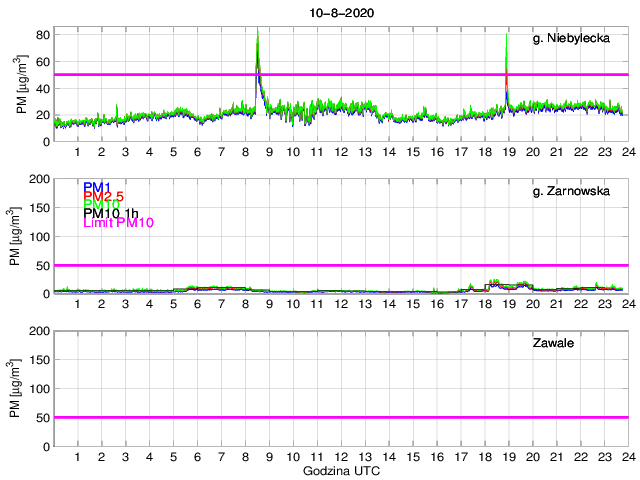Click the y-axis PM label of the Niebylecka plot
Screen dimensions: 640x480
[22, 88]
